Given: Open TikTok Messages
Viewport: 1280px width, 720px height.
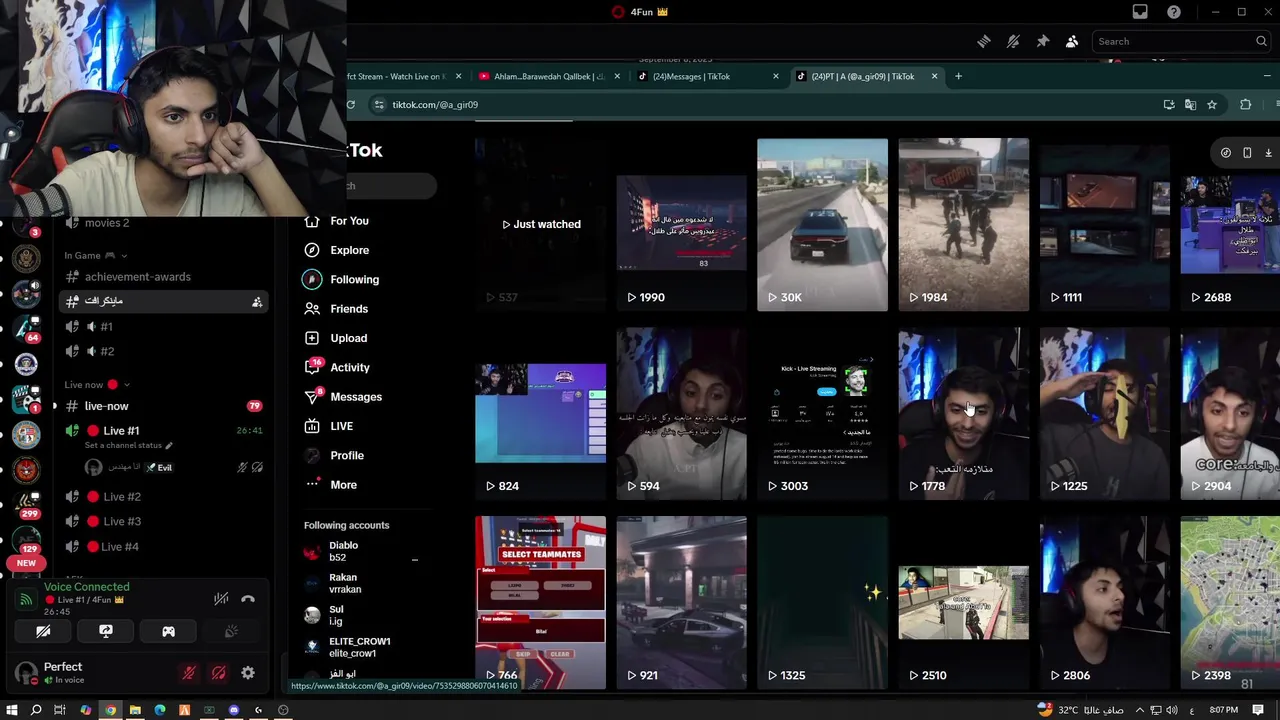Looking at the screenshot, I should tap(355, 397).
